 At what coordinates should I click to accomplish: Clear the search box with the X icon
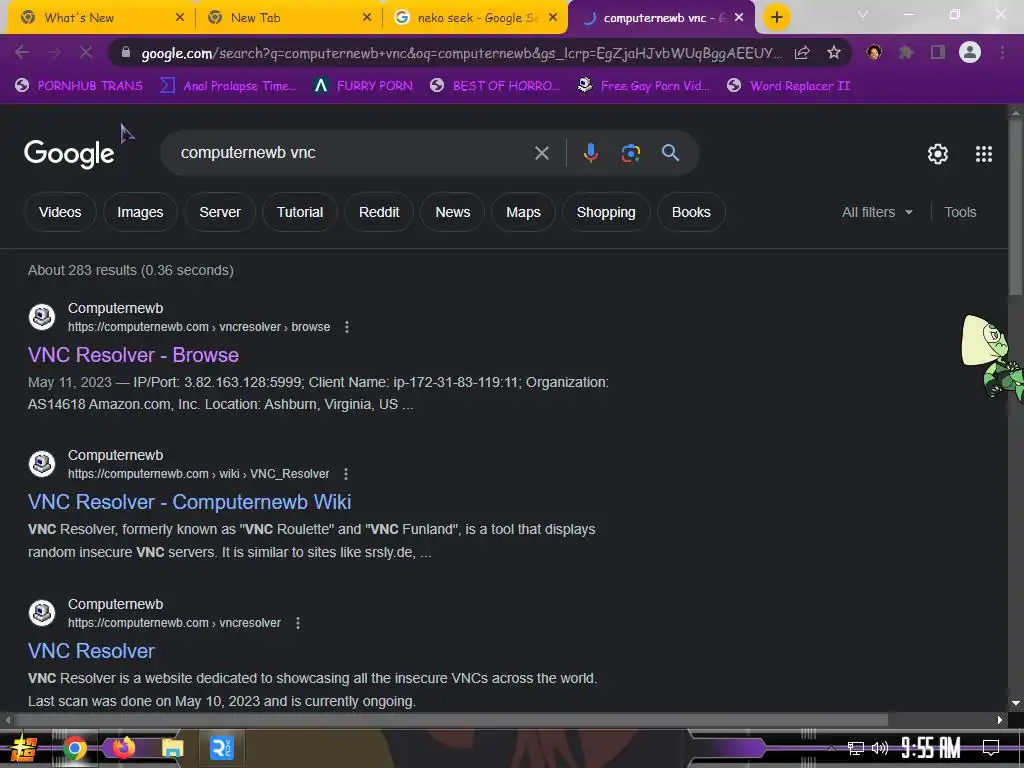[x=541, y=153]
